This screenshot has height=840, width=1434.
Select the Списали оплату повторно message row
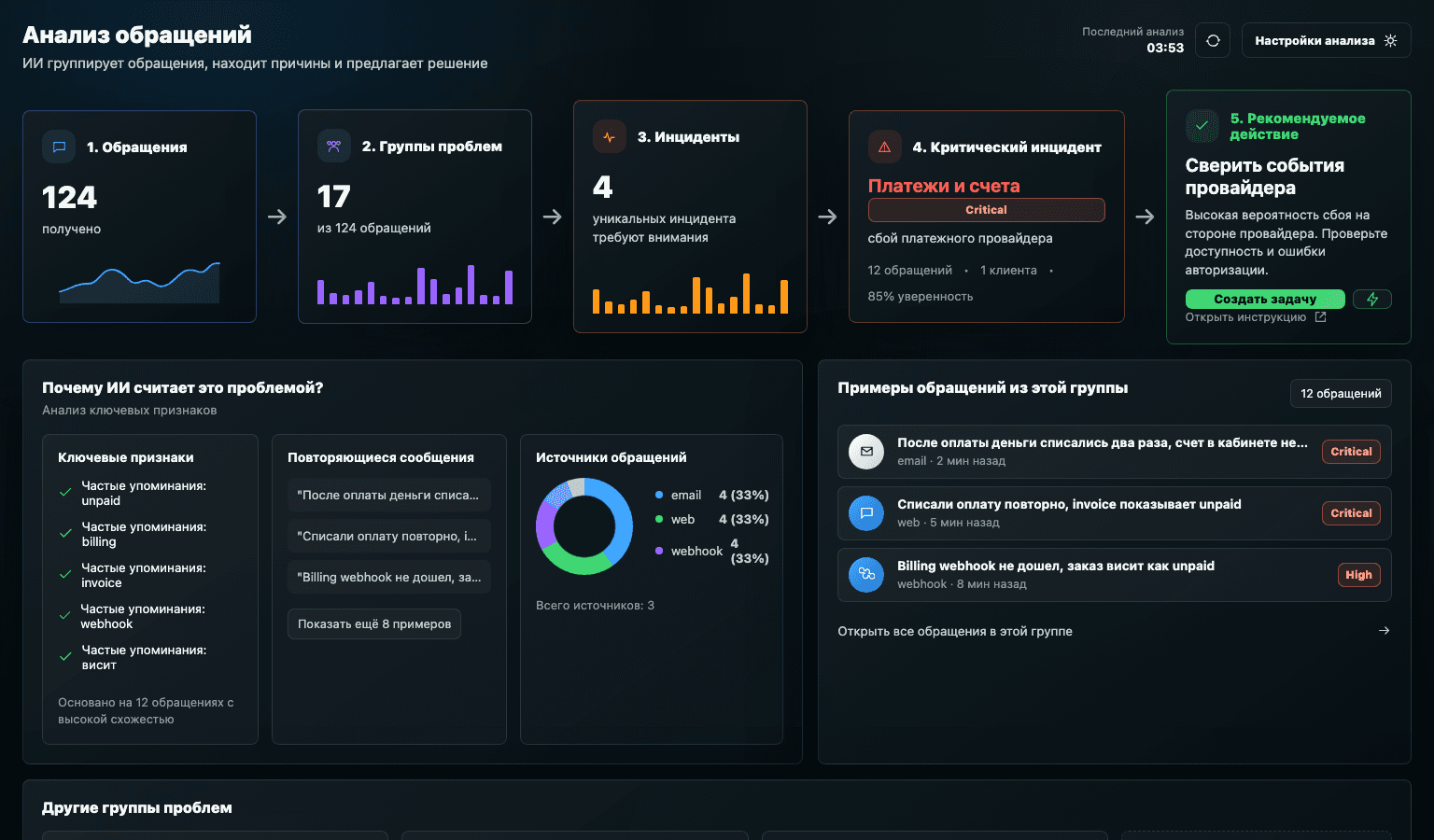(1114, 513)
